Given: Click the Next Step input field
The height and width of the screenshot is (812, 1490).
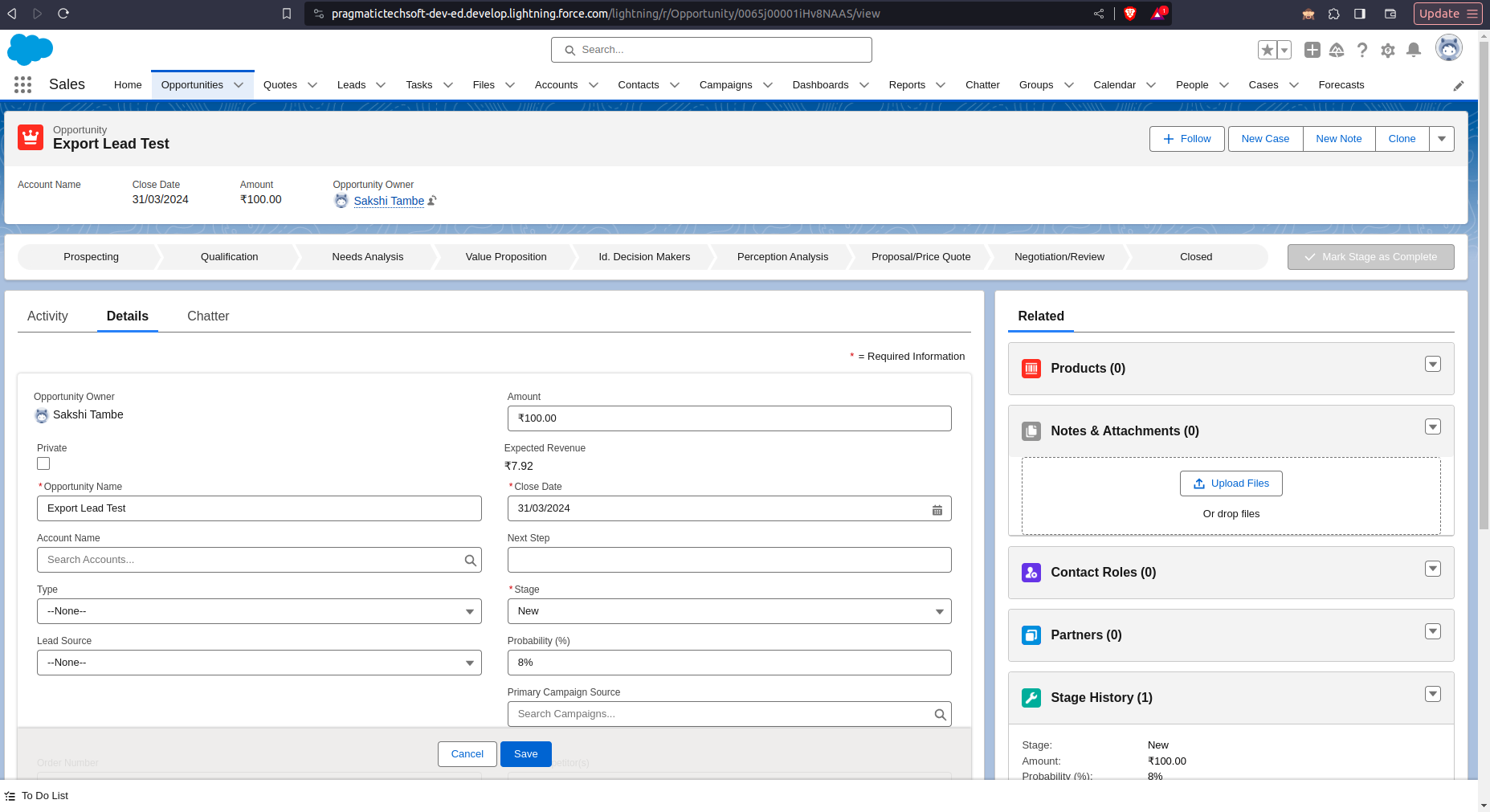Looking at the screenshot, I should pos(729,560).
